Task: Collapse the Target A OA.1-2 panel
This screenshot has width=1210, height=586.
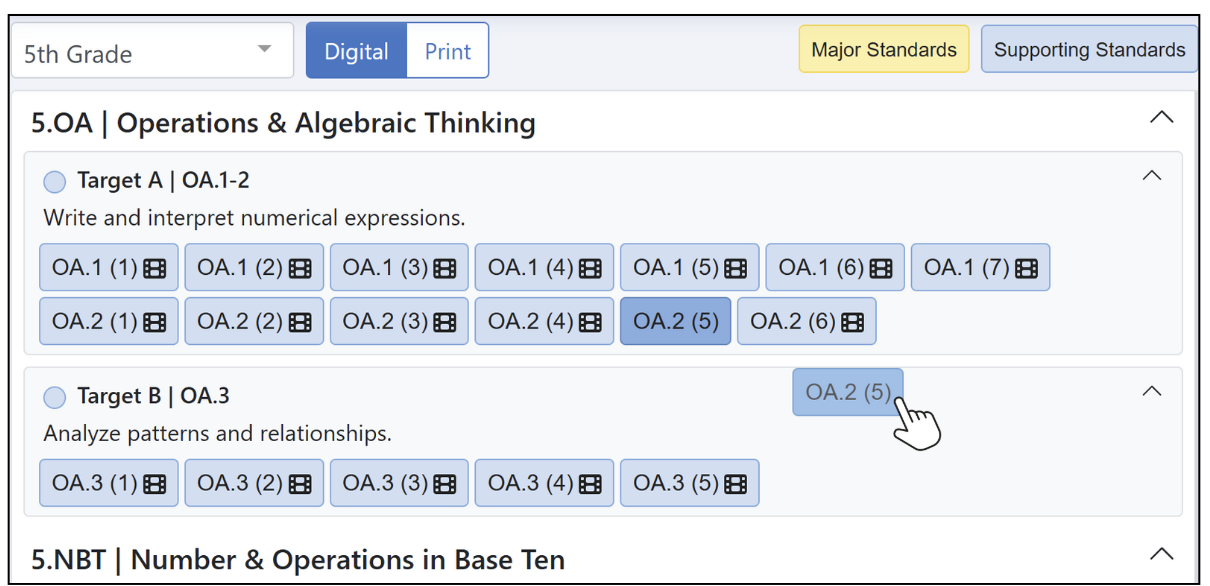Action: point(1152,176)
